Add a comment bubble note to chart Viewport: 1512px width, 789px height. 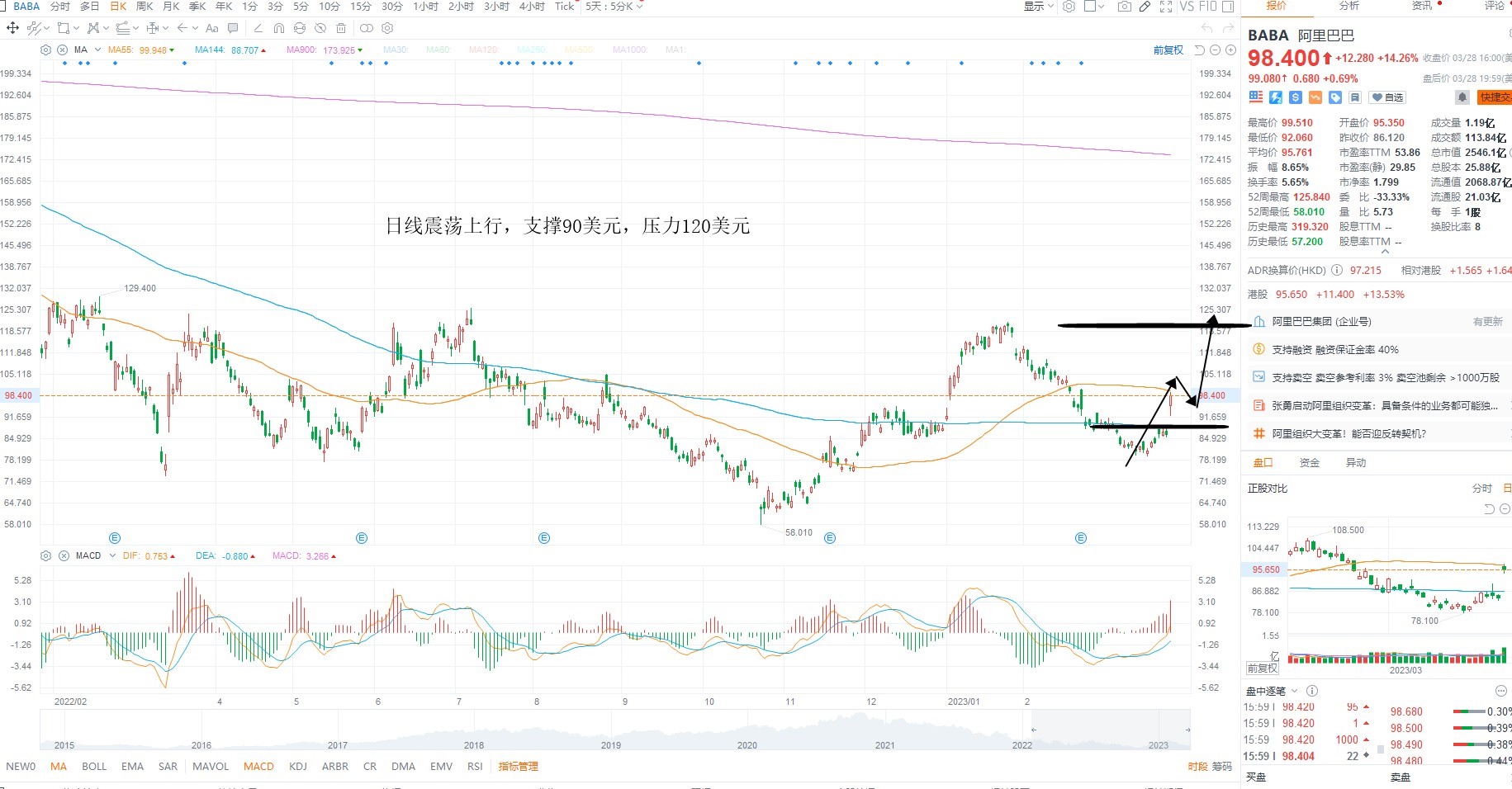(233, 28)
